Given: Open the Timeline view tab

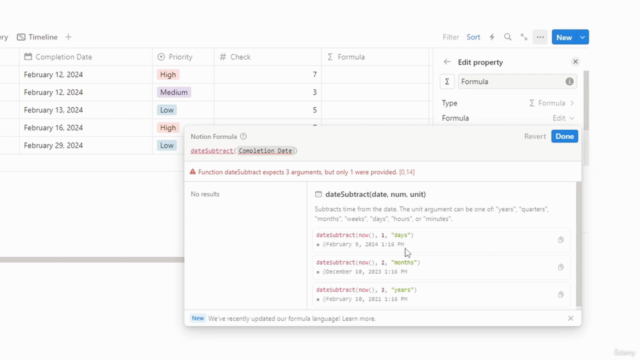Looking at the screenshot, I should 37,37.
